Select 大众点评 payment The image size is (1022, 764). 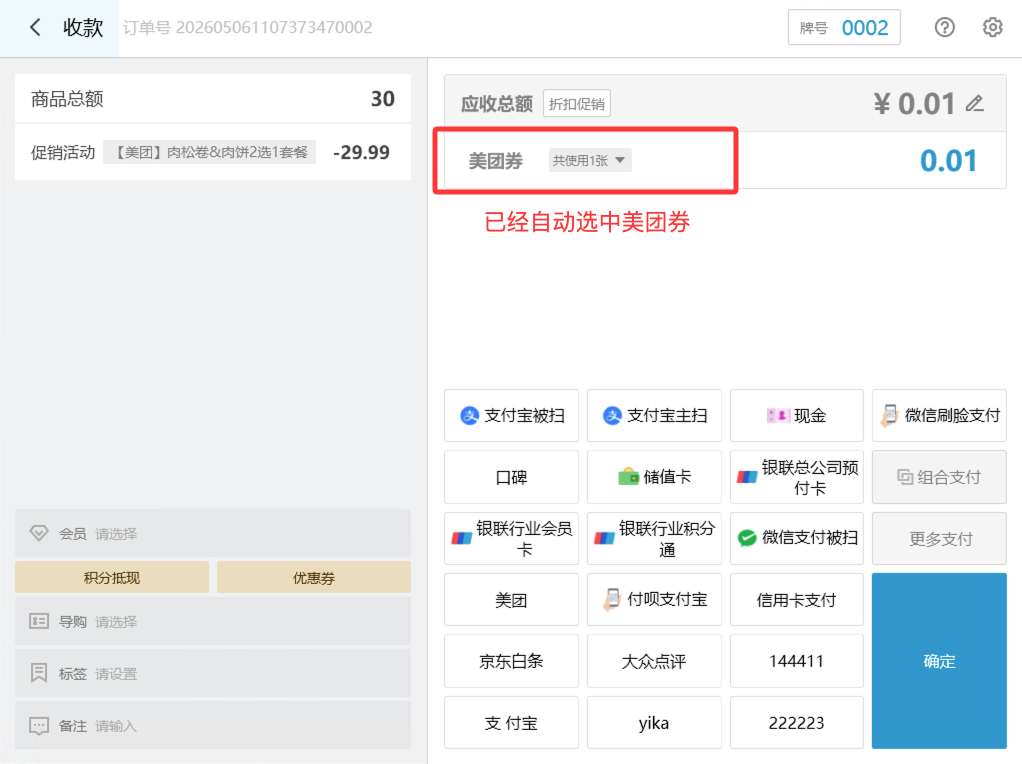click(654, 661)
